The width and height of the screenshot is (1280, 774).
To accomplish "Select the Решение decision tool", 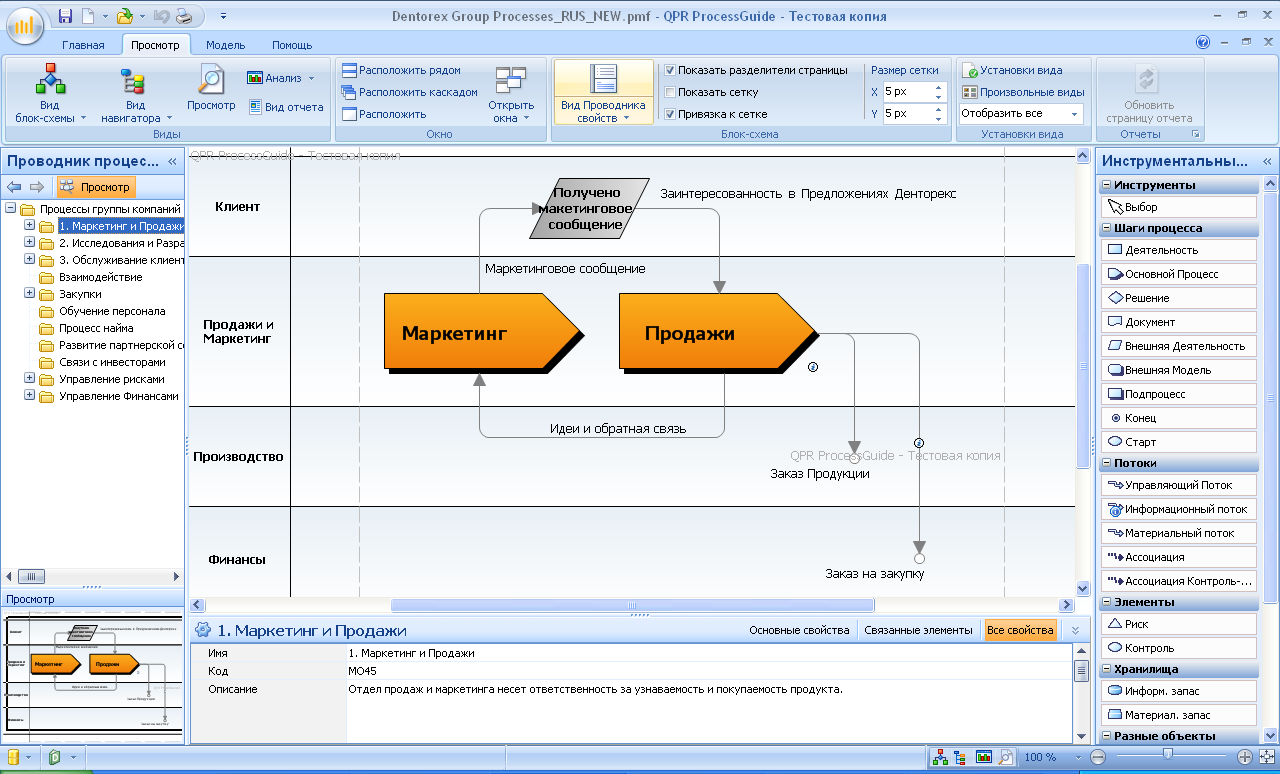I will 1179,298.
